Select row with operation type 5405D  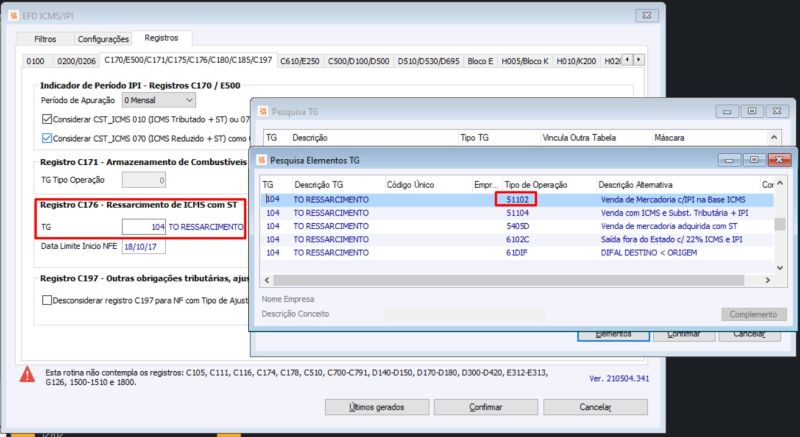[x=517, y=226]
